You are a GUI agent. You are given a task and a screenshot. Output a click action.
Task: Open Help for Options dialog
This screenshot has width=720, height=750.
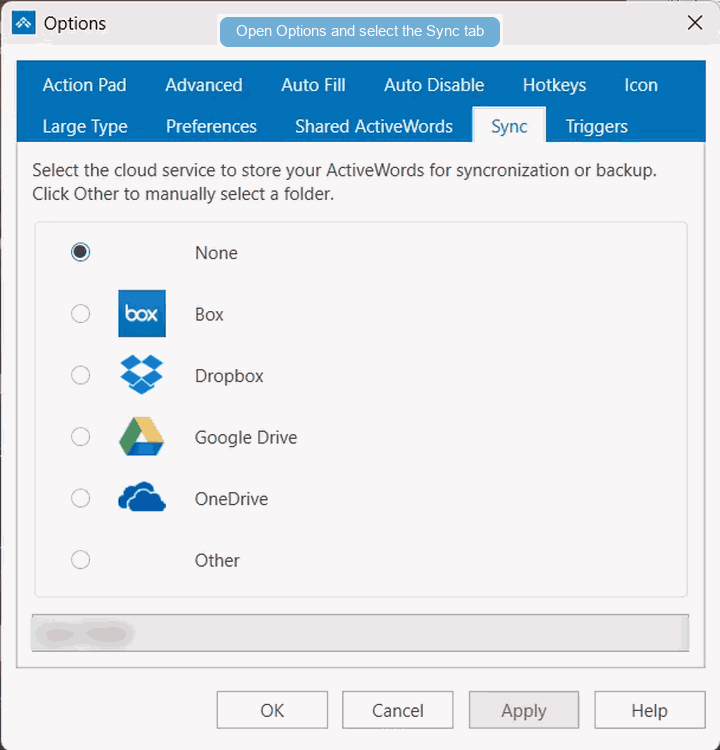point(650,710)
